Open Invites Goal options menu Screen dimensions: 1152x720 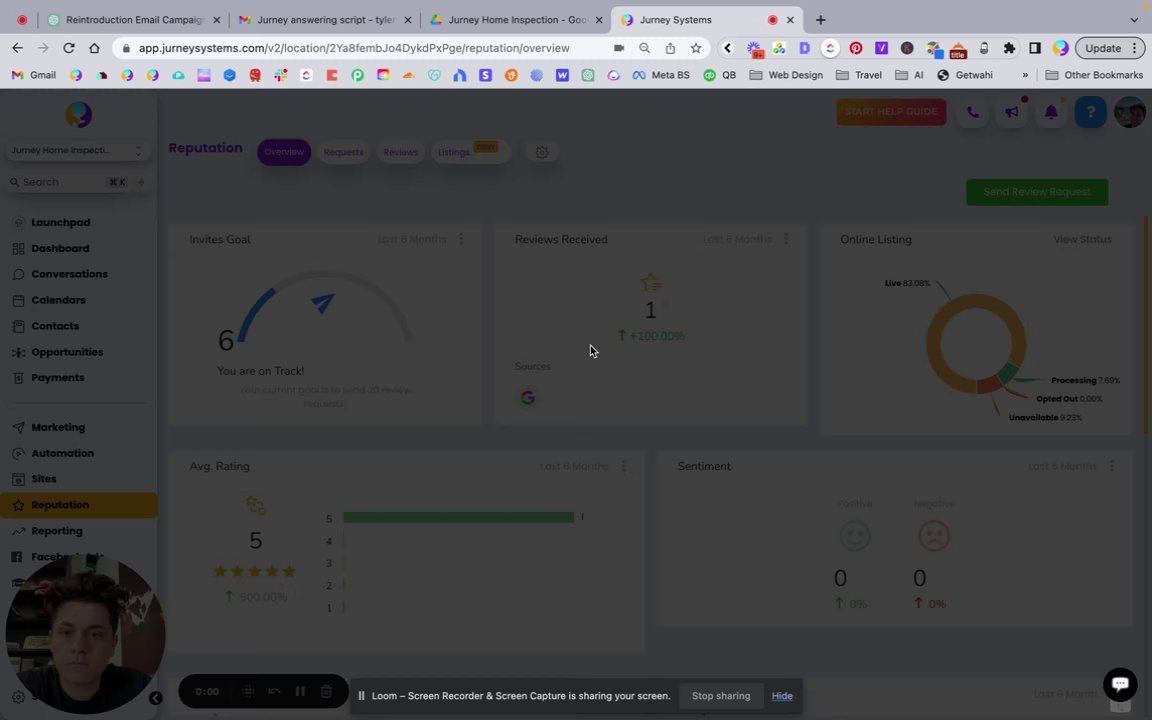point(461,240)
